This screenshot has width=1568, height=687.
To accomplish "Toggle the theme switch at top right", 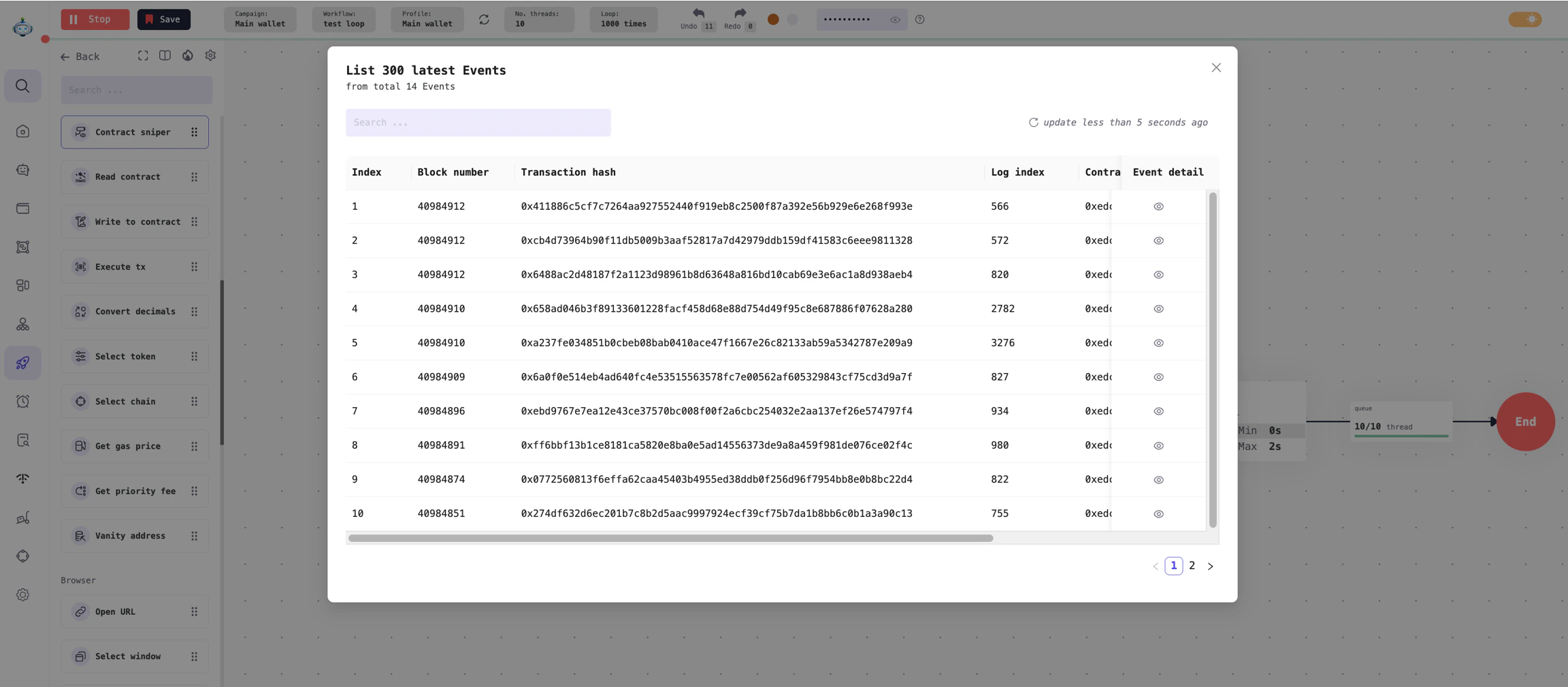I will click(1524, 19).
